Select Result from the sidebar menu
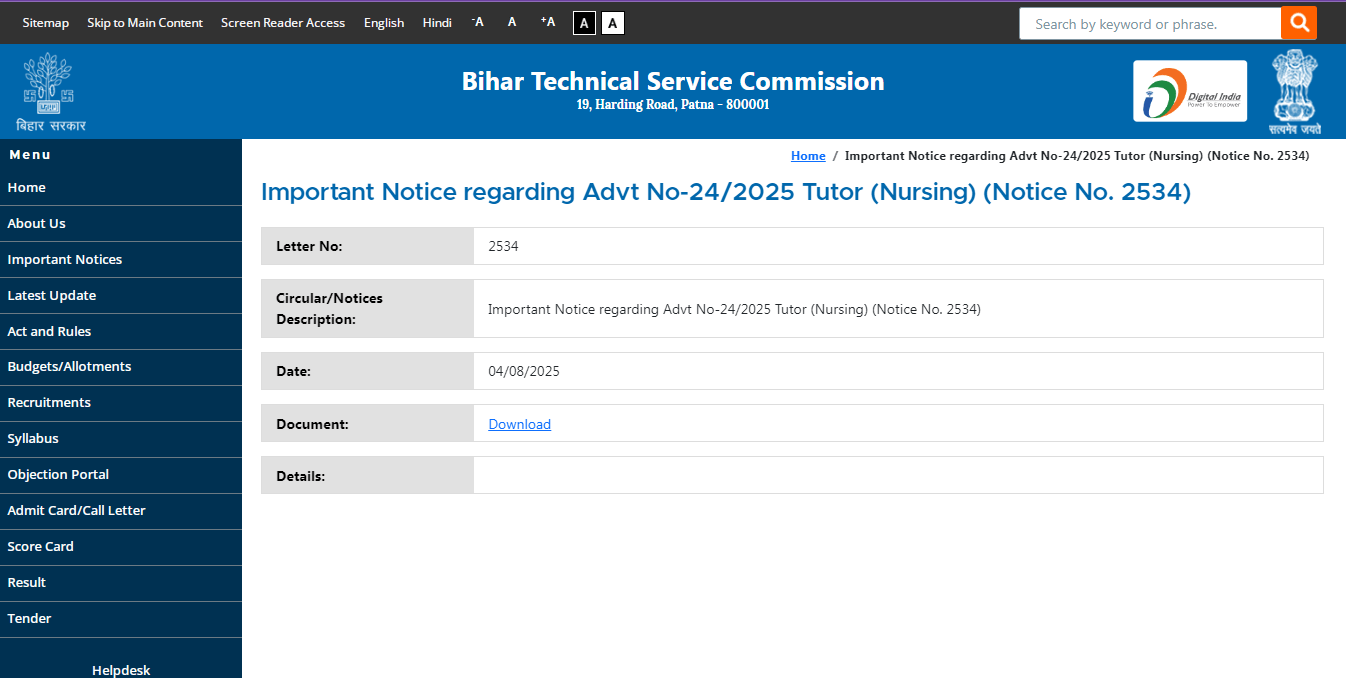1346x678 pixels. [26, 582]
